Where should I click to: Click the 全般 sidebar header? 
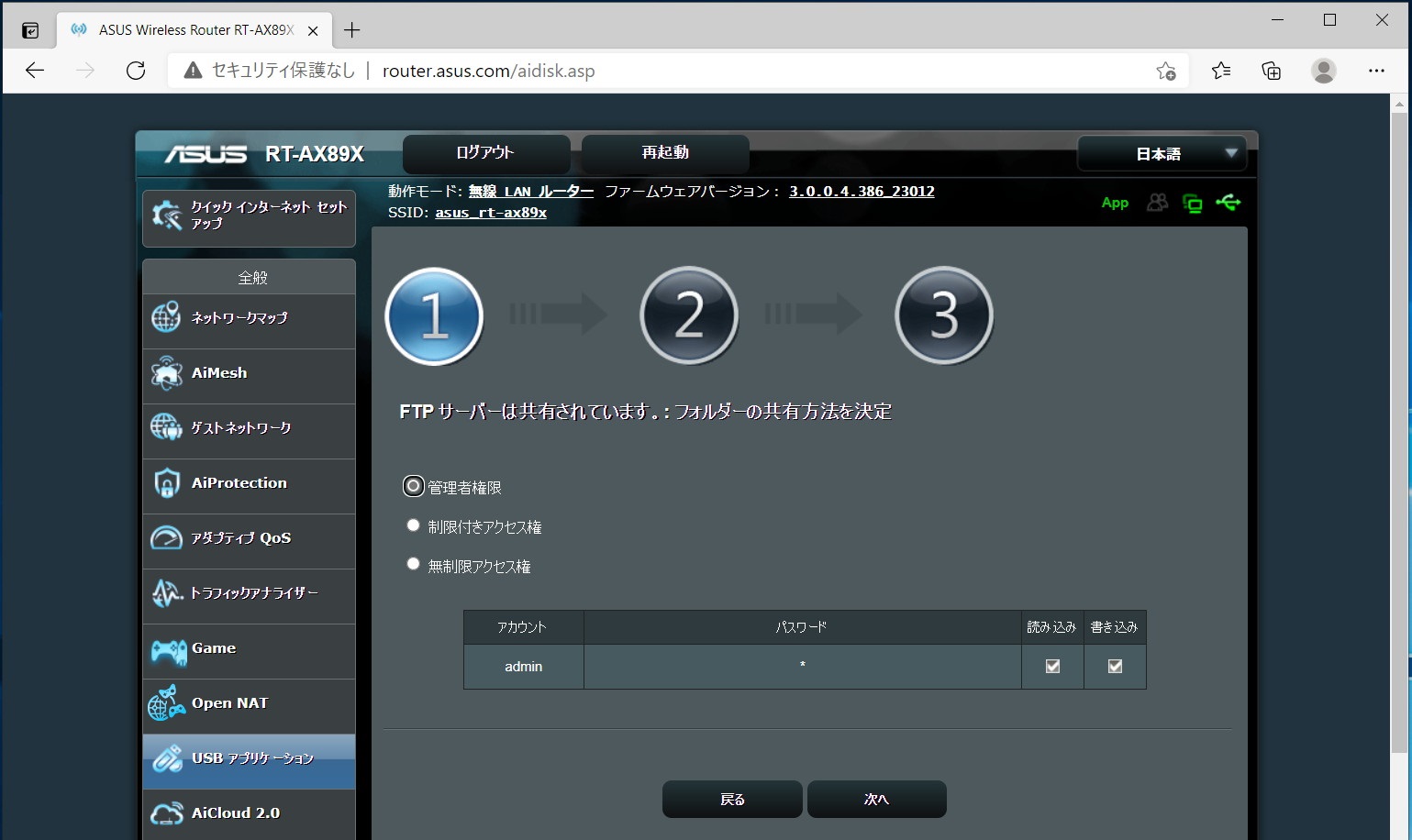pyautogui.click(x=249, y=277)
